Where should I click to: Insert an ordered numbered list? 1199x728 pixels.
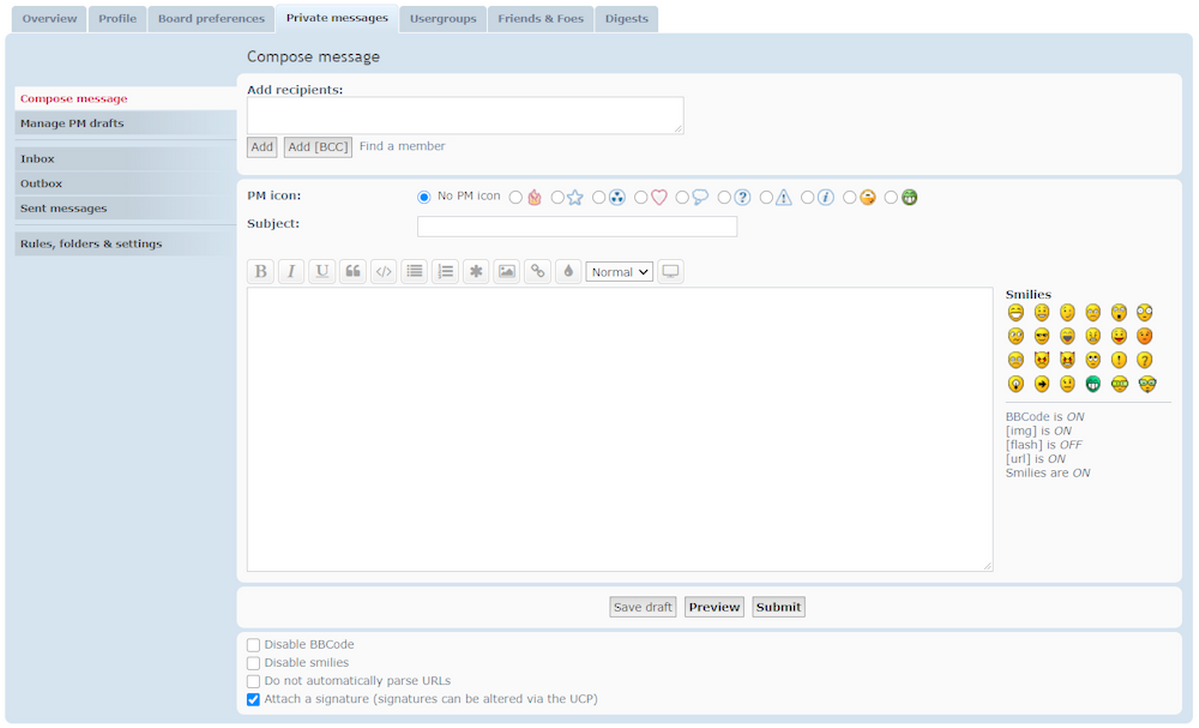click(445, 271)
